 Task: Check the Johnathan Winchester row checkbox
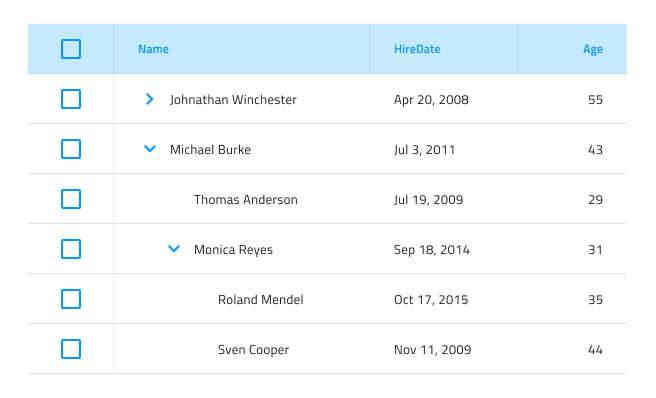pos(71,99)
